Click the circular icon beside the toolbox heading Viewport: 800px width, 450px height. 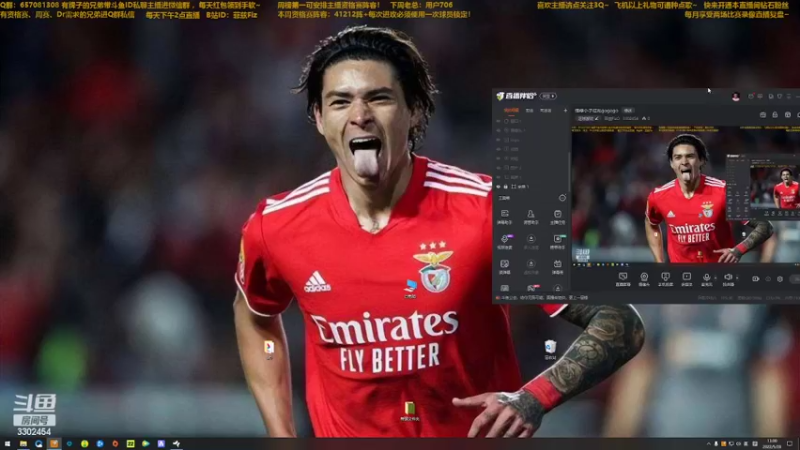point(562,198)
